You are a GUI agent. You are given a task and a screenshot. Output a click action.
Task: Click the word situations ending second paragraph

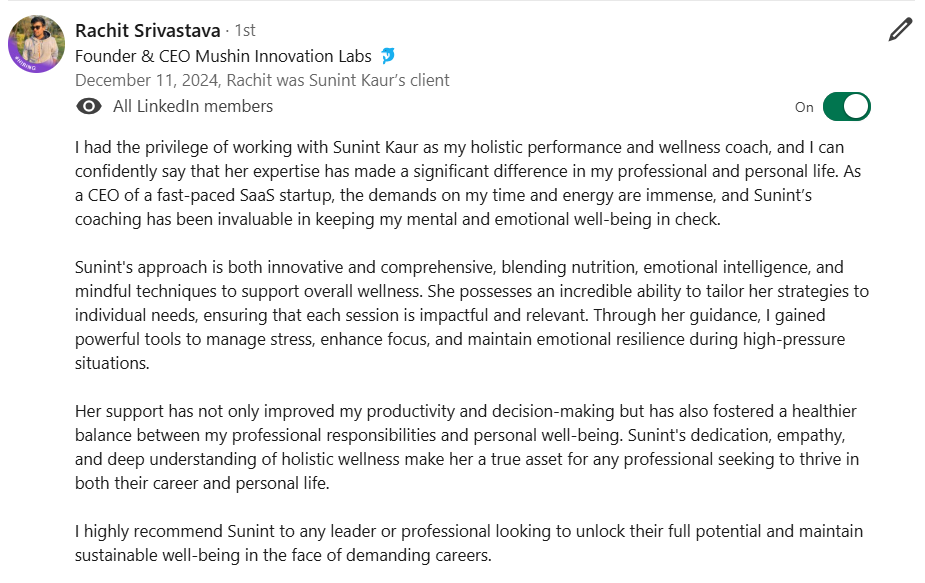tap(112, 363)
